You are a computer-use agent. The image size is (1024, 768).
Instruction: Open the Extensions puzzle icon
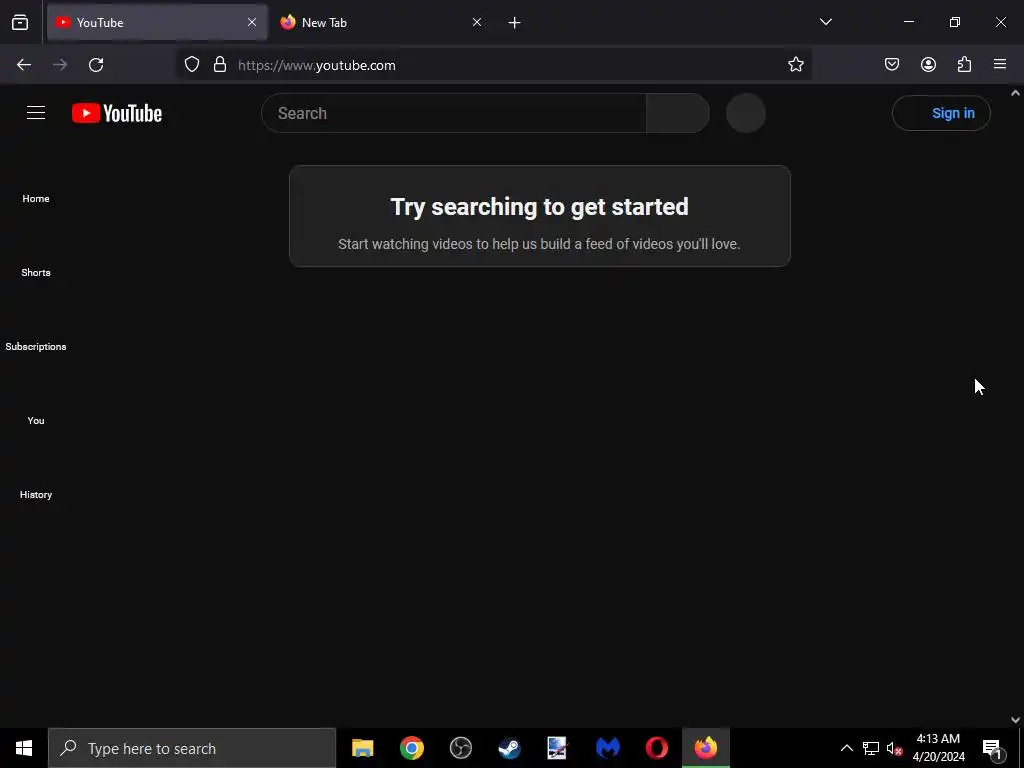[964, 64]
